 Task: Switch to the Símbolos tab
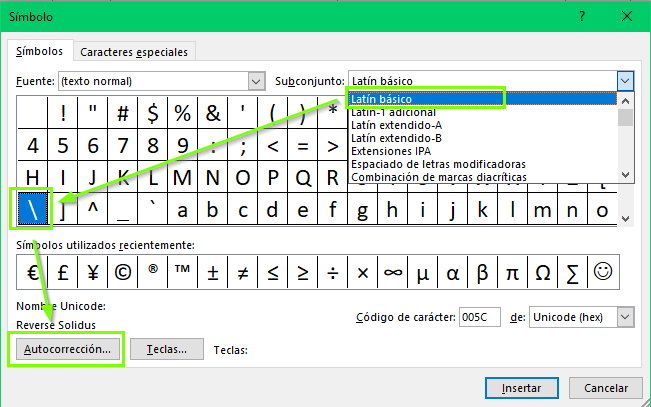coord(40,51)
